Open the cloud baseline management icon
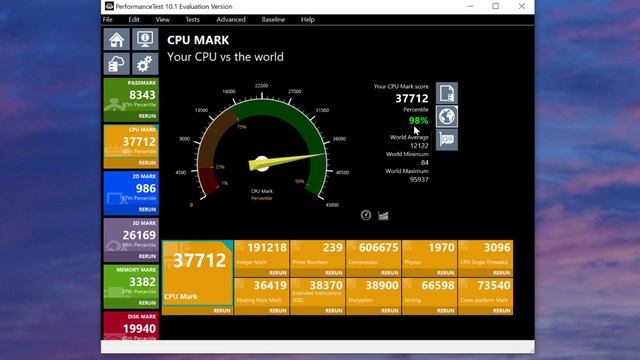Image resolution: width=640 pixels, height=360 pixels. tap(117, 64)
